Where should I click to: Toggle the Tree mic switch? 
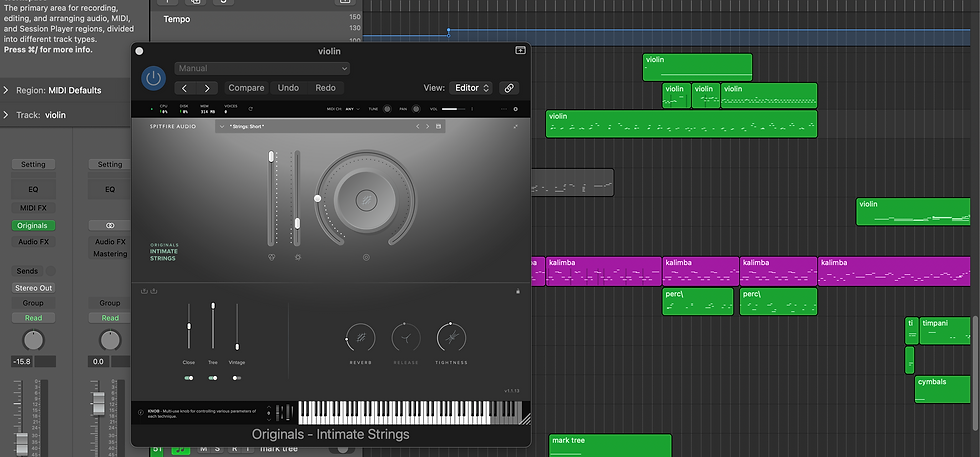[x=212, y=378]
